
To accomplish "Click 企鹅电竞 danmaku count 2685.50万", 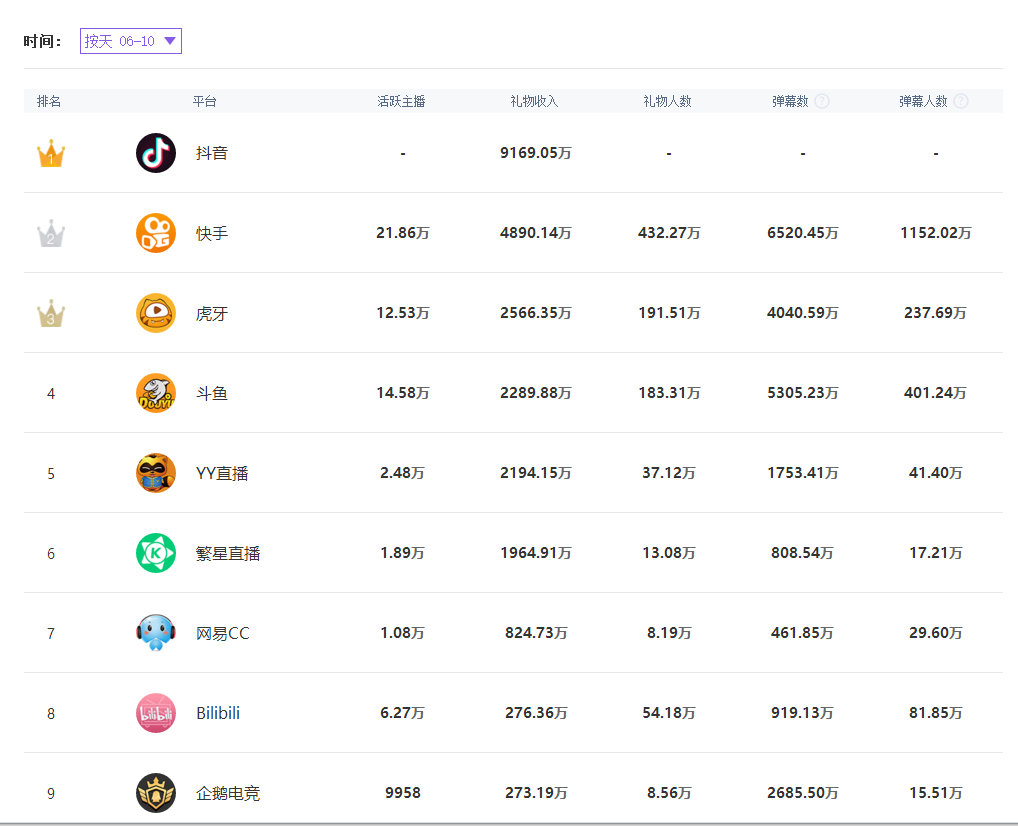I will (x=802, y=792).
